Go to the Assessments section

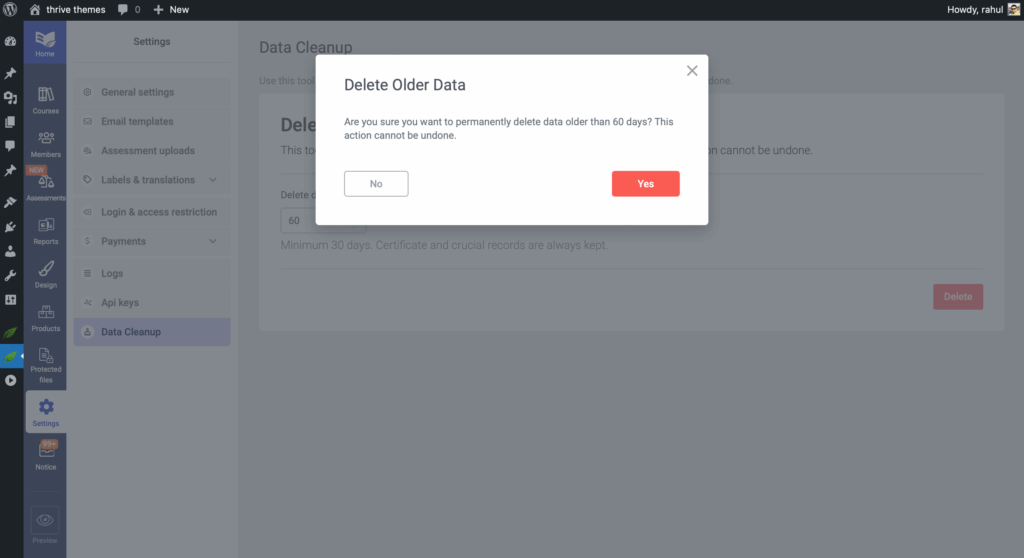click(x=46, y=186)
